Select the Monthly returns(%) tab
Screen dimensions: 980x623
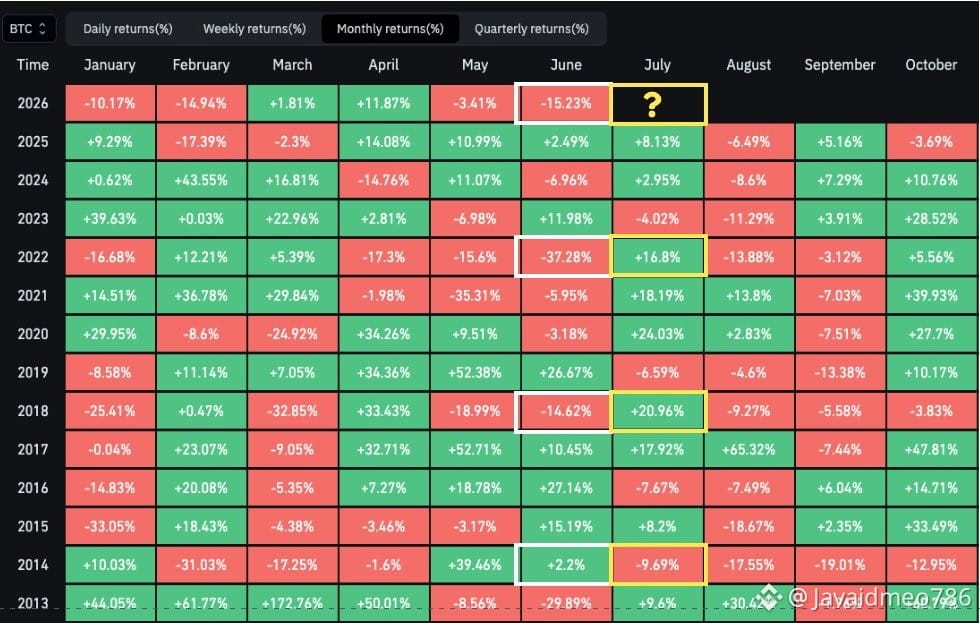390,29
